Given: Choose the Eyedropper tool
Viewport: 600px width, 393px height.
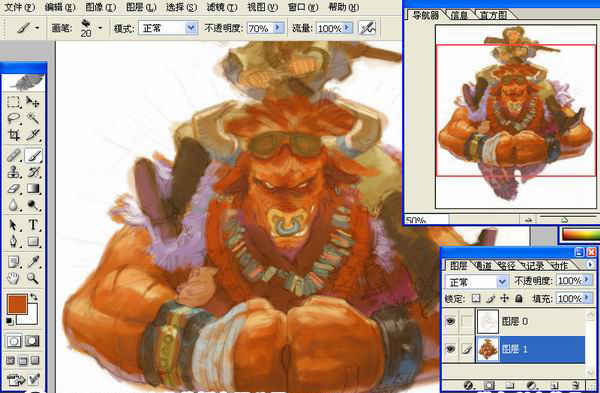Looking at the screenshot, I should 33,262.
